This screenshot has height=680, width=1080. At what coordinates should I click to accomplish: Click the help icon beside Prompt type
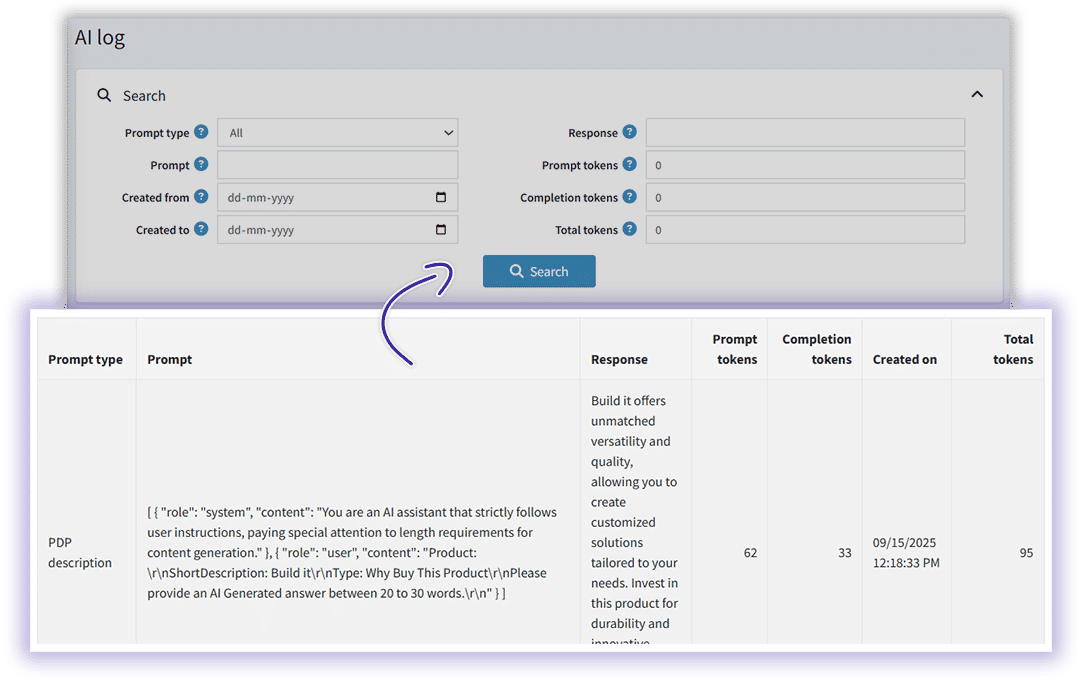[x=203, y=132]
